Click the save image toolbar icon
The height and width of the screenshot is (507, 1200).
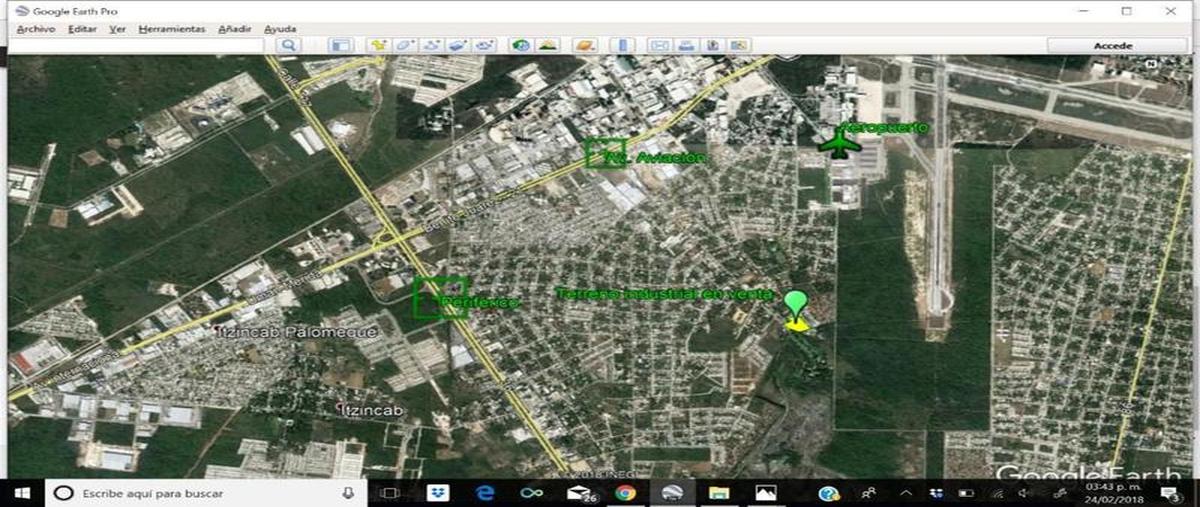pos(713,45)
